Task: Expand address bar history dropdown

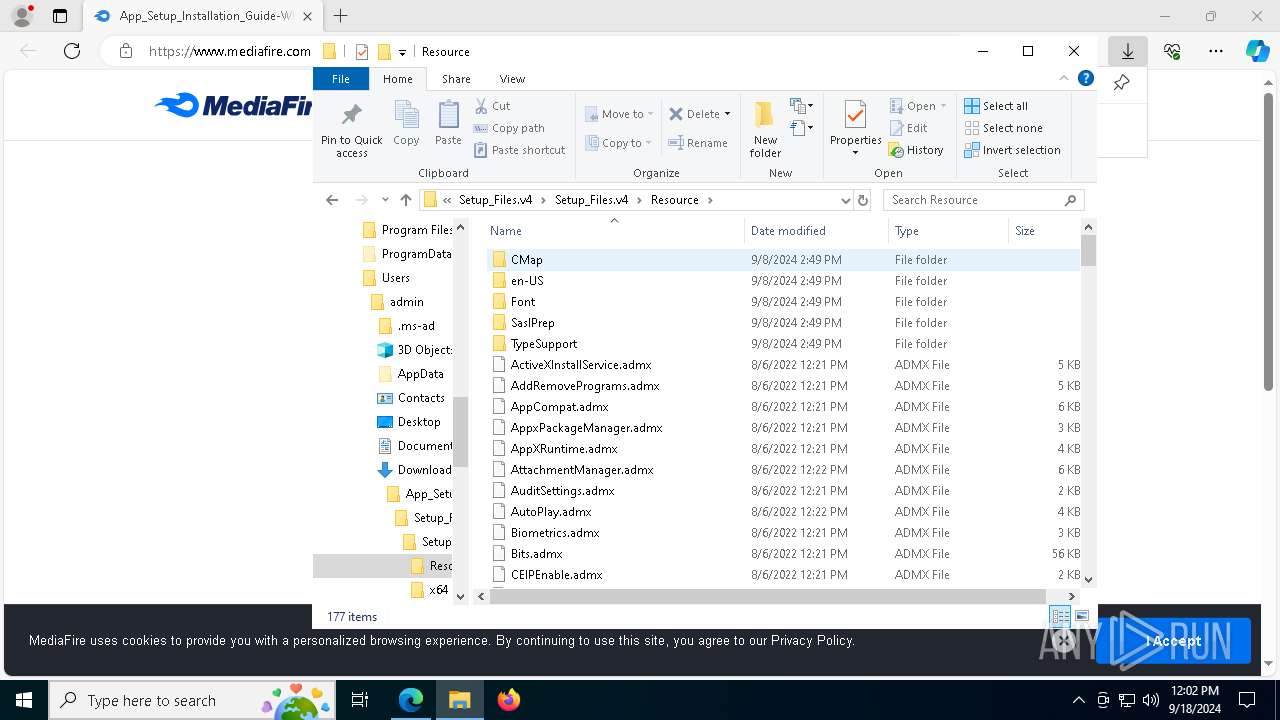Action: tap(845, 200)
